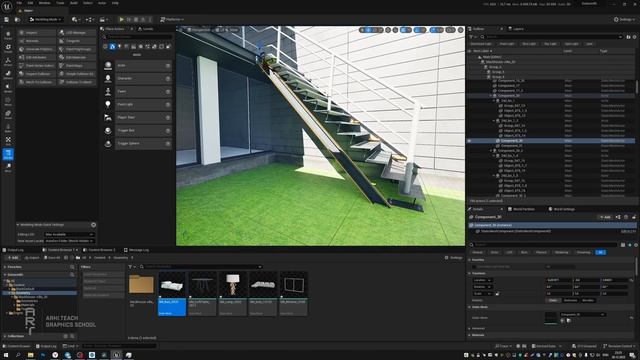Viewport: 640px width, 360px height.
Task: Click the Outliner settings gear icon
Action: click(x=634, y=37)
